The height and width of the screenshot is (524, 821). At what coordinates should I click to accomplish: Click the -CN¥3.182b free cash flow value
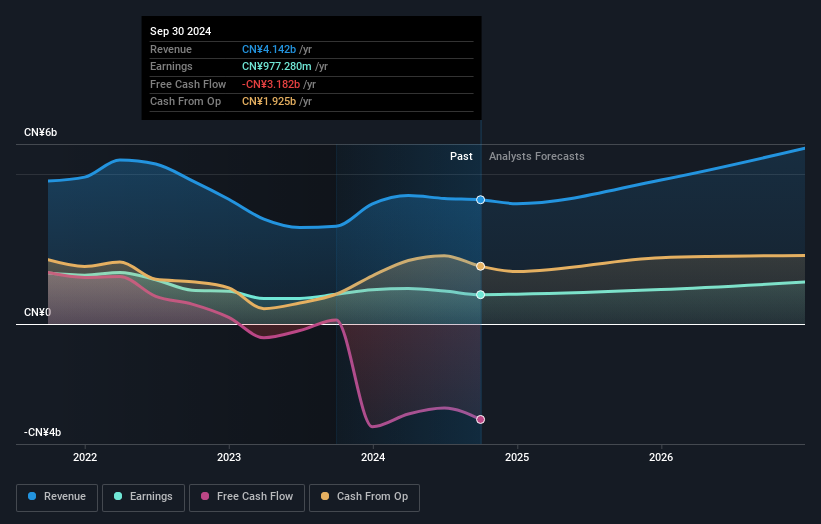tap(271, 84)
